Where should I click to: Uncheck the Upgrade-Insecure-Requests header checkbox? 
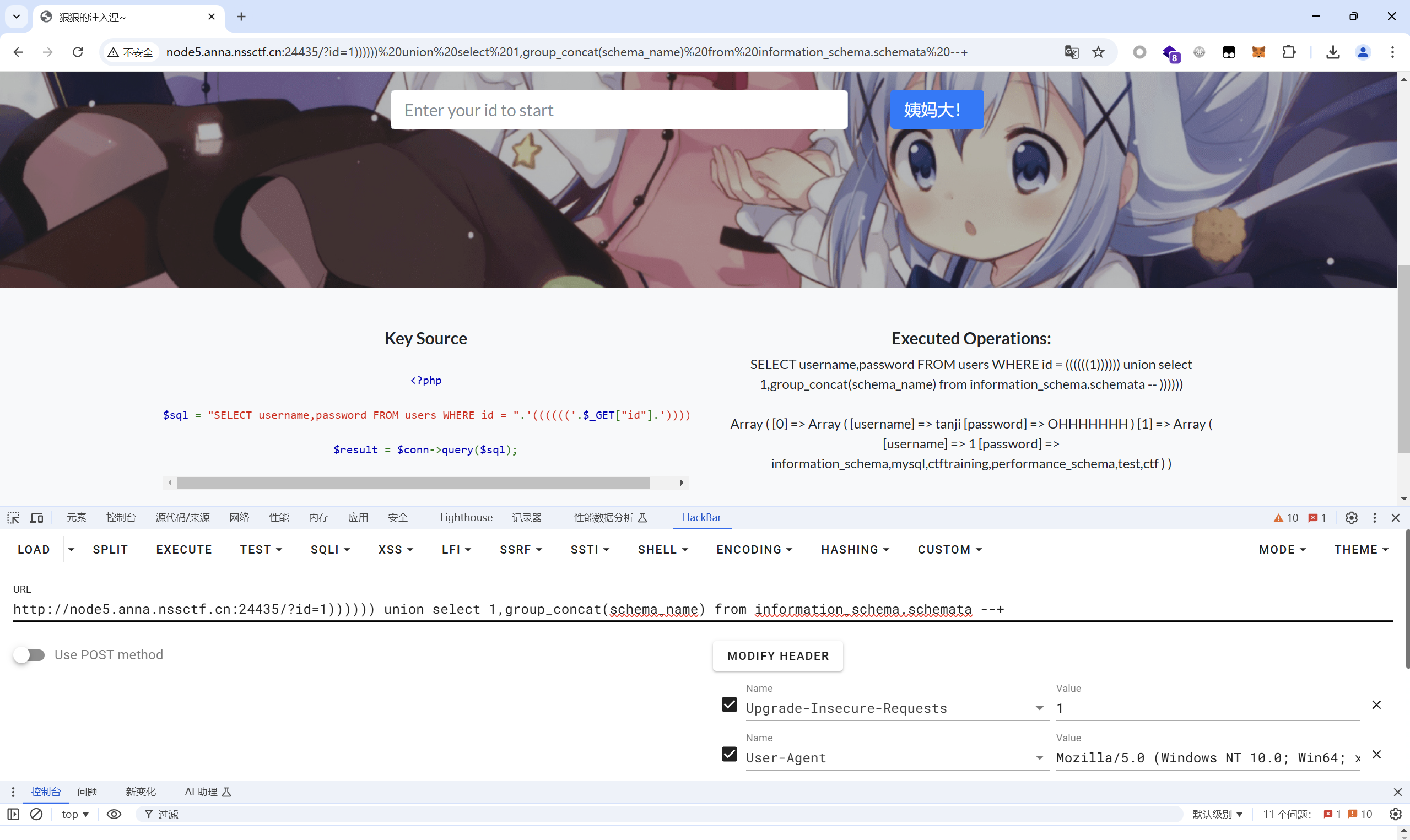point(729,704)
